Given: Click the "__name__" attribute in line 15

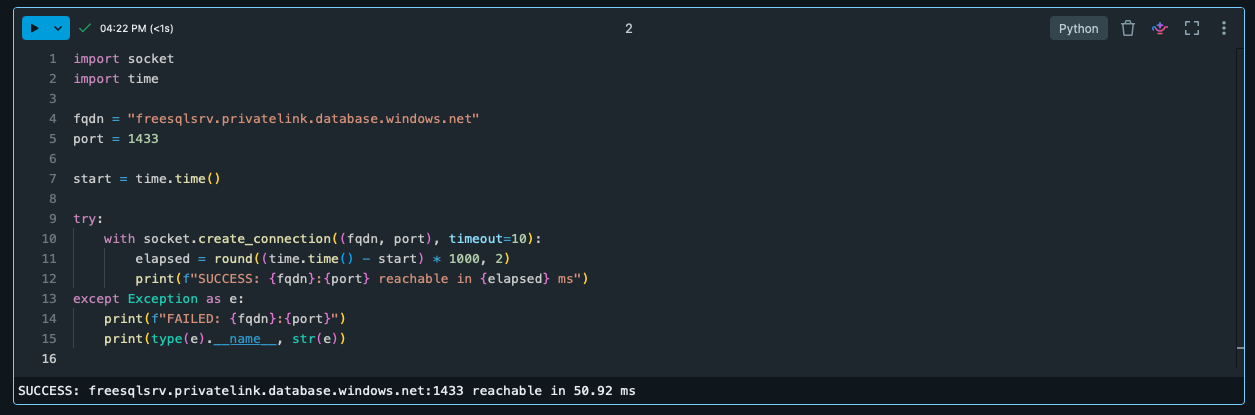Looking at the screenshot, I should [x=244, y=339].
